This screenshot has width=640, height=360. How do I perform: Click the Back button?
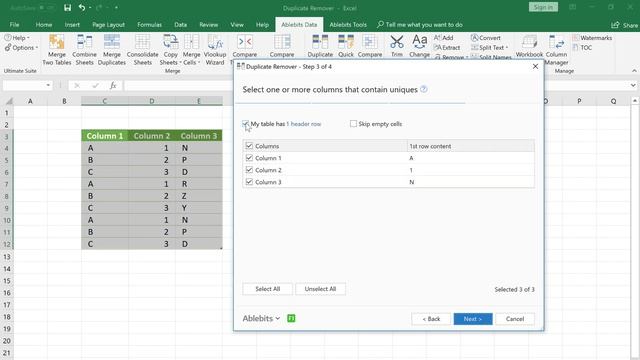(431, 319)
